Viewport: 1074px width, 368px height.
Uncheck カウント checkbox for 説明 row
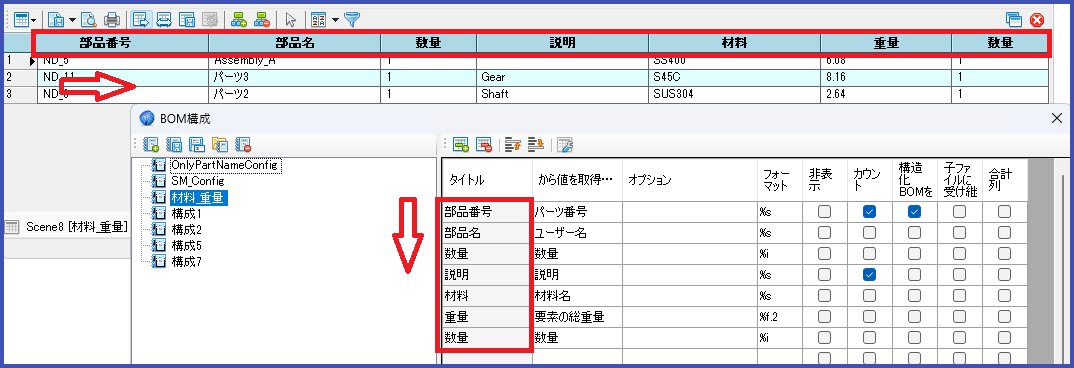[869, 275]
